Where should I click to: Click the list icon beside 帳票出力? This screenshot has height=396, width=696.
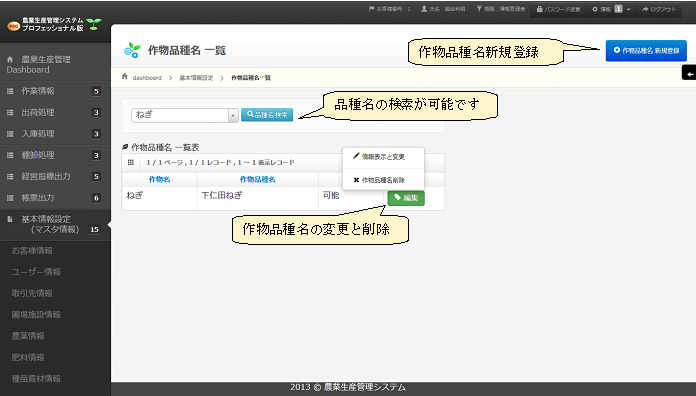tap(10, 198)
